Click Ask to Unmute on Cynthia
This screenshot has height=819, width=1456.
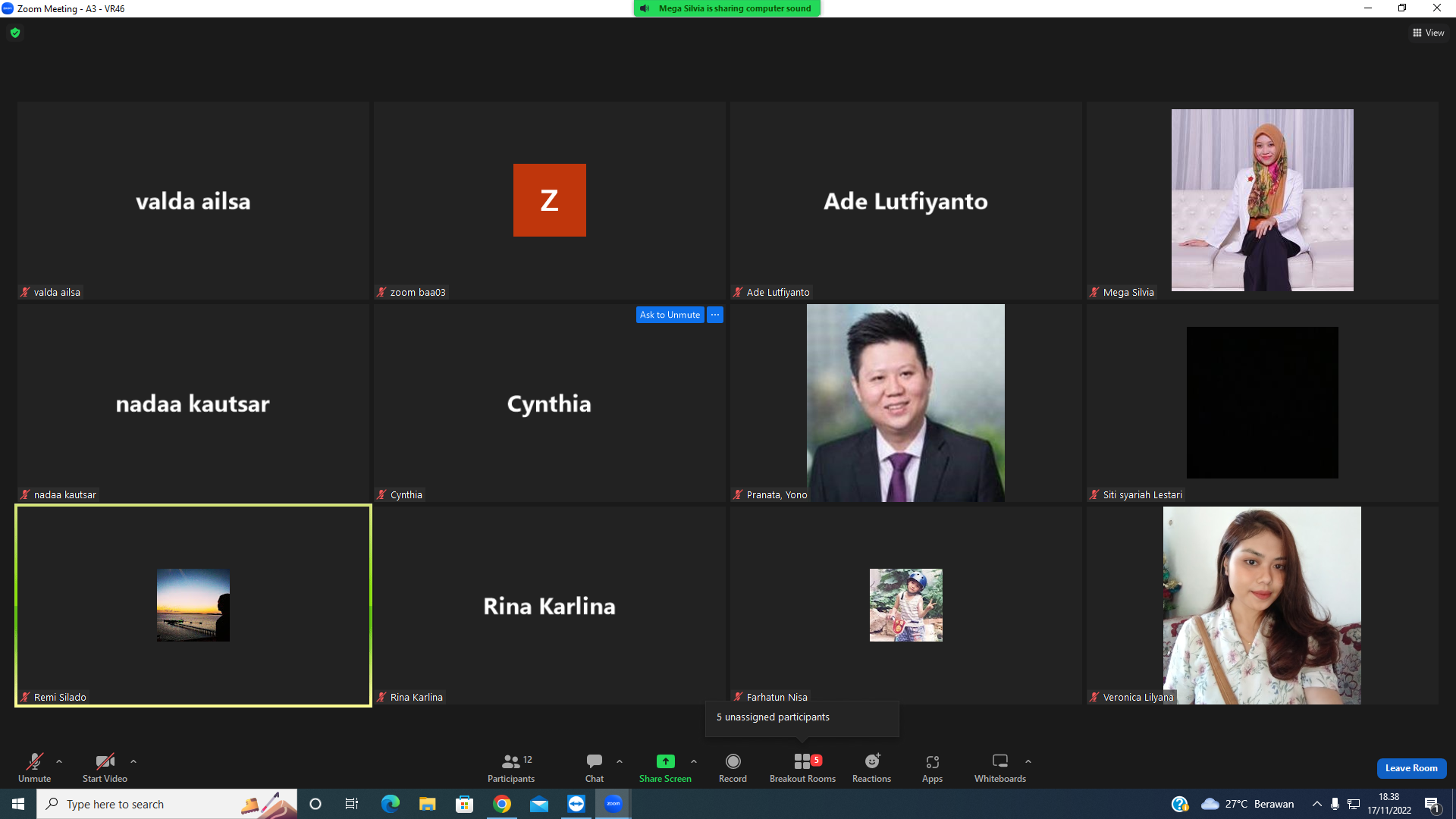tap(670, 315)
